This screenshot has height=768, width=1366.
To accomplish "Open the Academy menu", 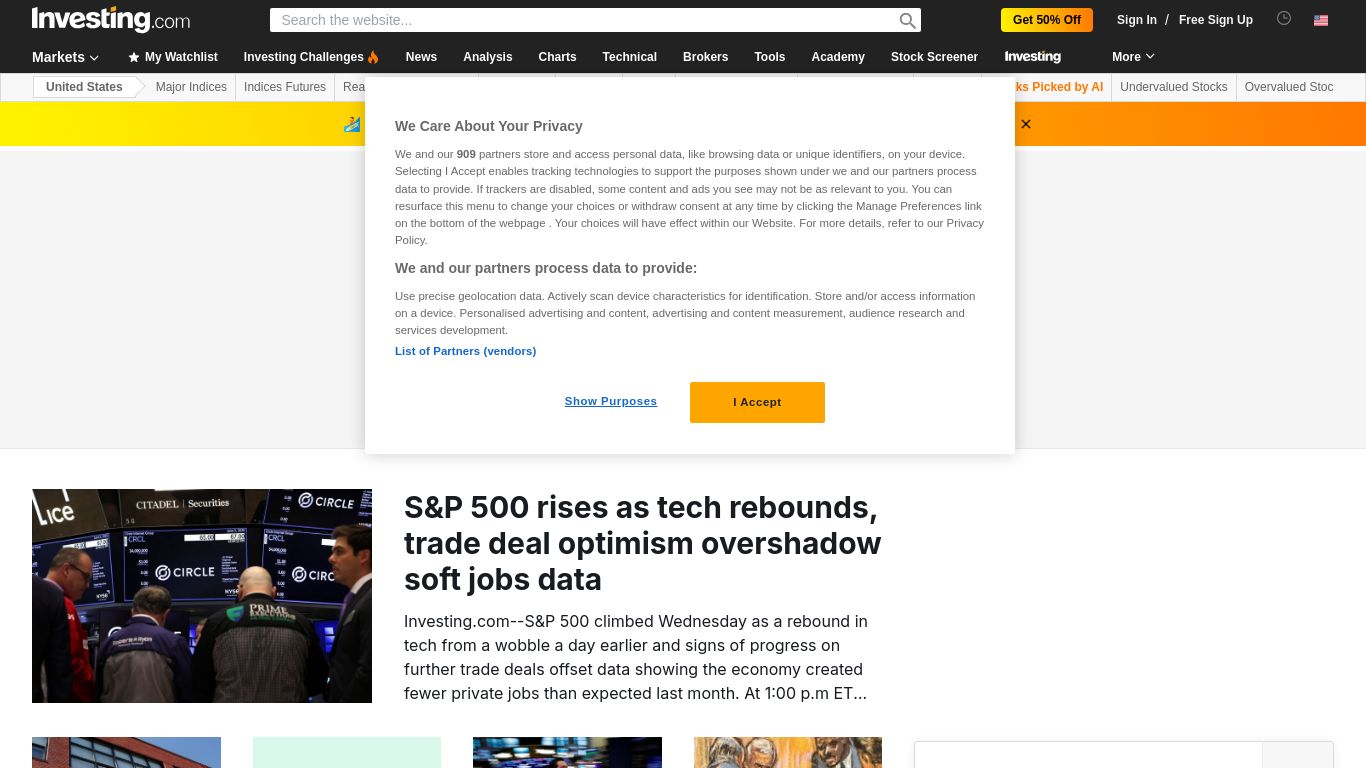I will [838, 57].
